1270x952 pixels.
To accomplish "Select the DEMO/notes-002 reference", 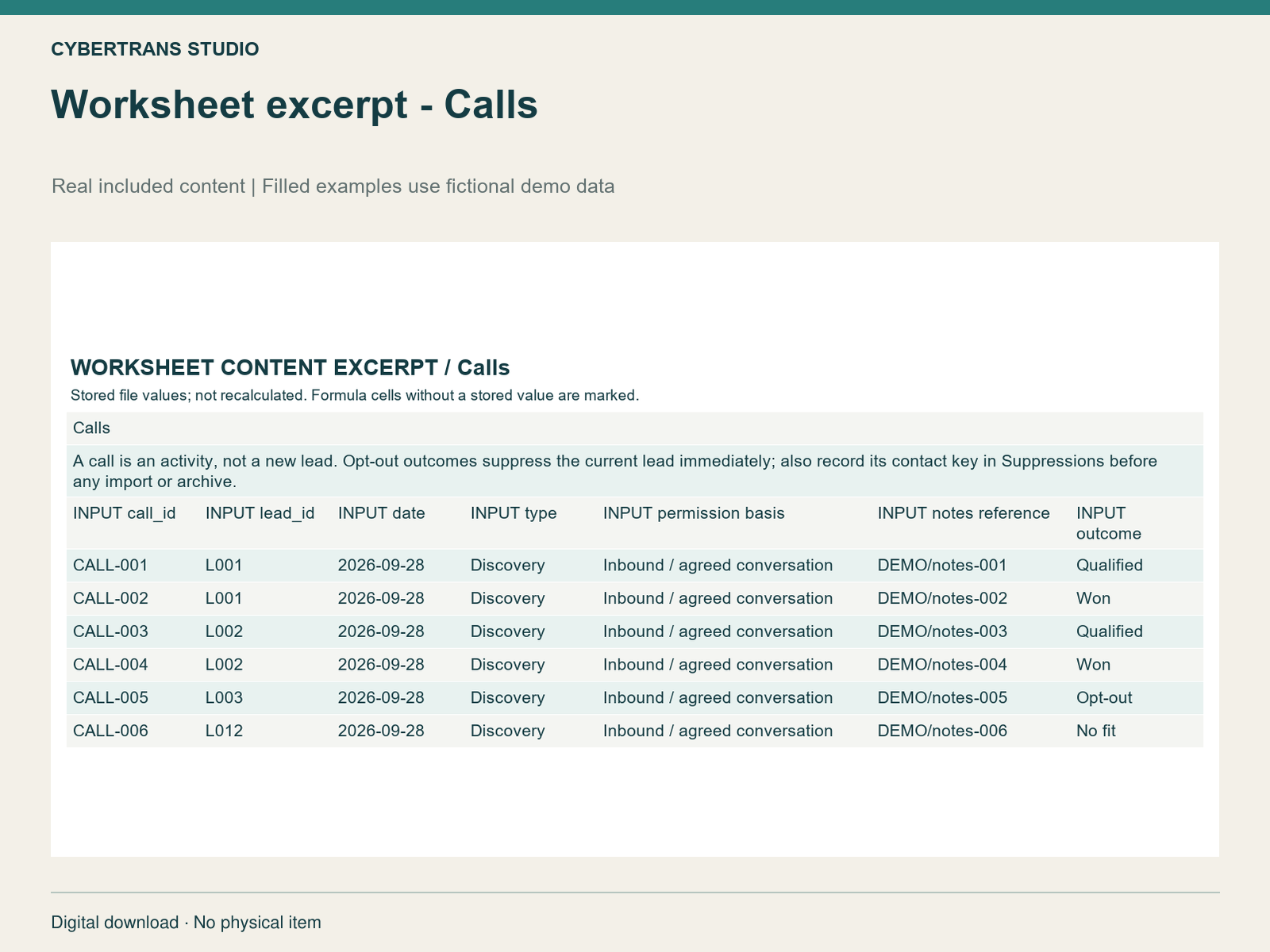I will point(942,599).
